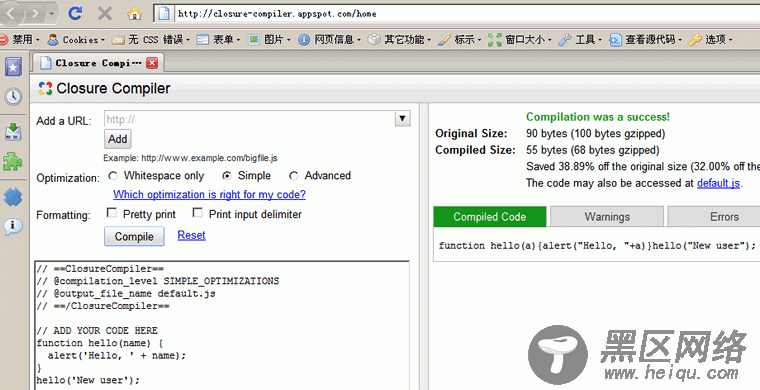The image size is (760, 390).
Task: Open the 网页信息 (Information) toolbar menu
Action: pyautogui.click(x=330, y=40)
